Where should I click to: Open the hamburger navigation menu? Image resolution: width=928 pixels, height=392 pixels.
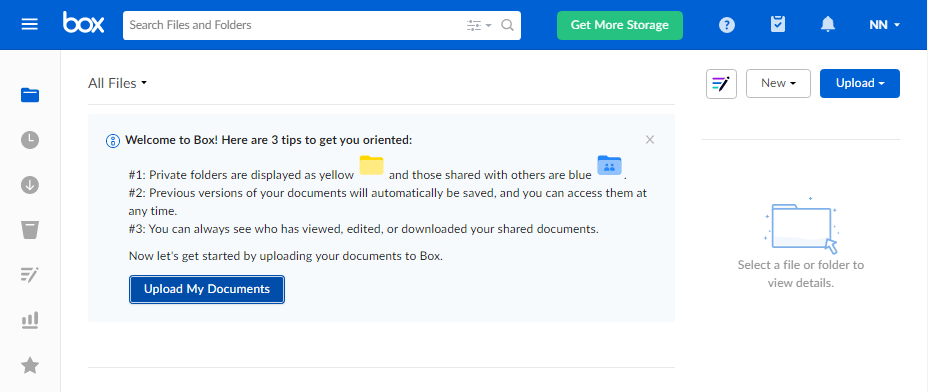pyautogui.click(x=30, y=24)
